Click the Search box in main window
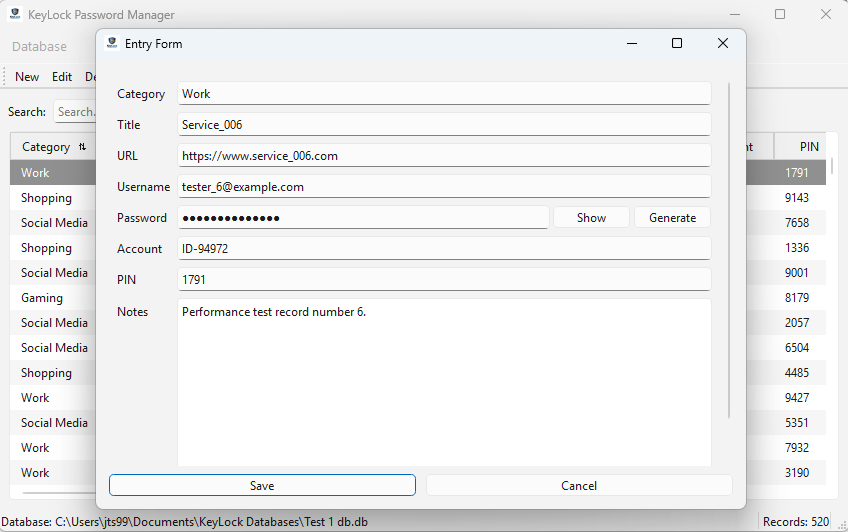Viewport: 848px width, 532px height. point(75,112)
